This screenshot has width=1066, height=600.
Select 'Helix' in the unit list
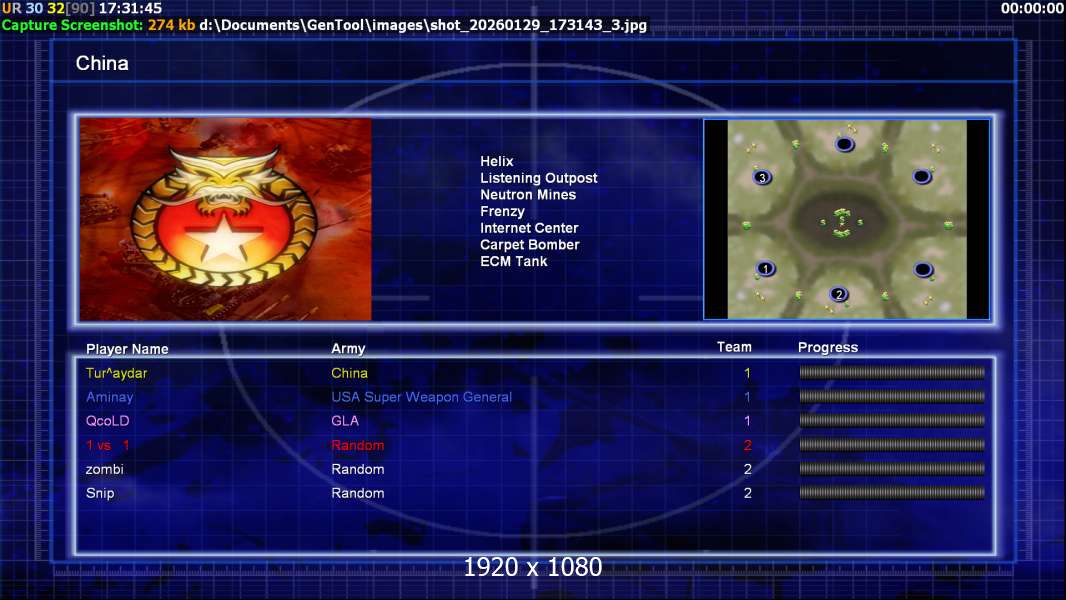[496, 161]
